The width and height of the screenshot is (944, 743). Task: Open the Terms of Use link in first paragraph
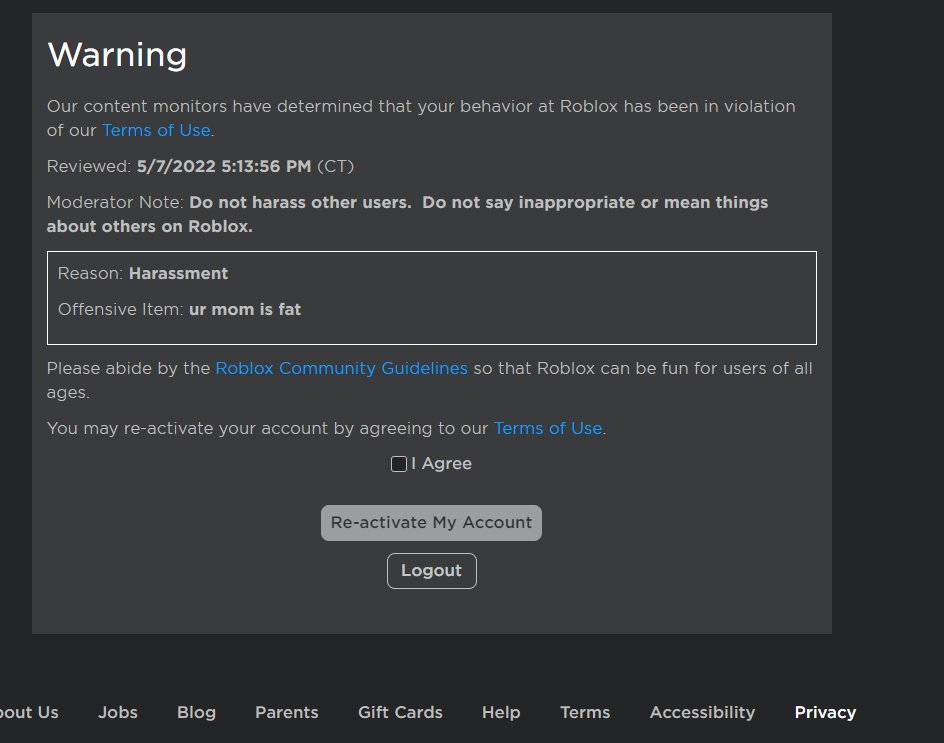point(157,130)
